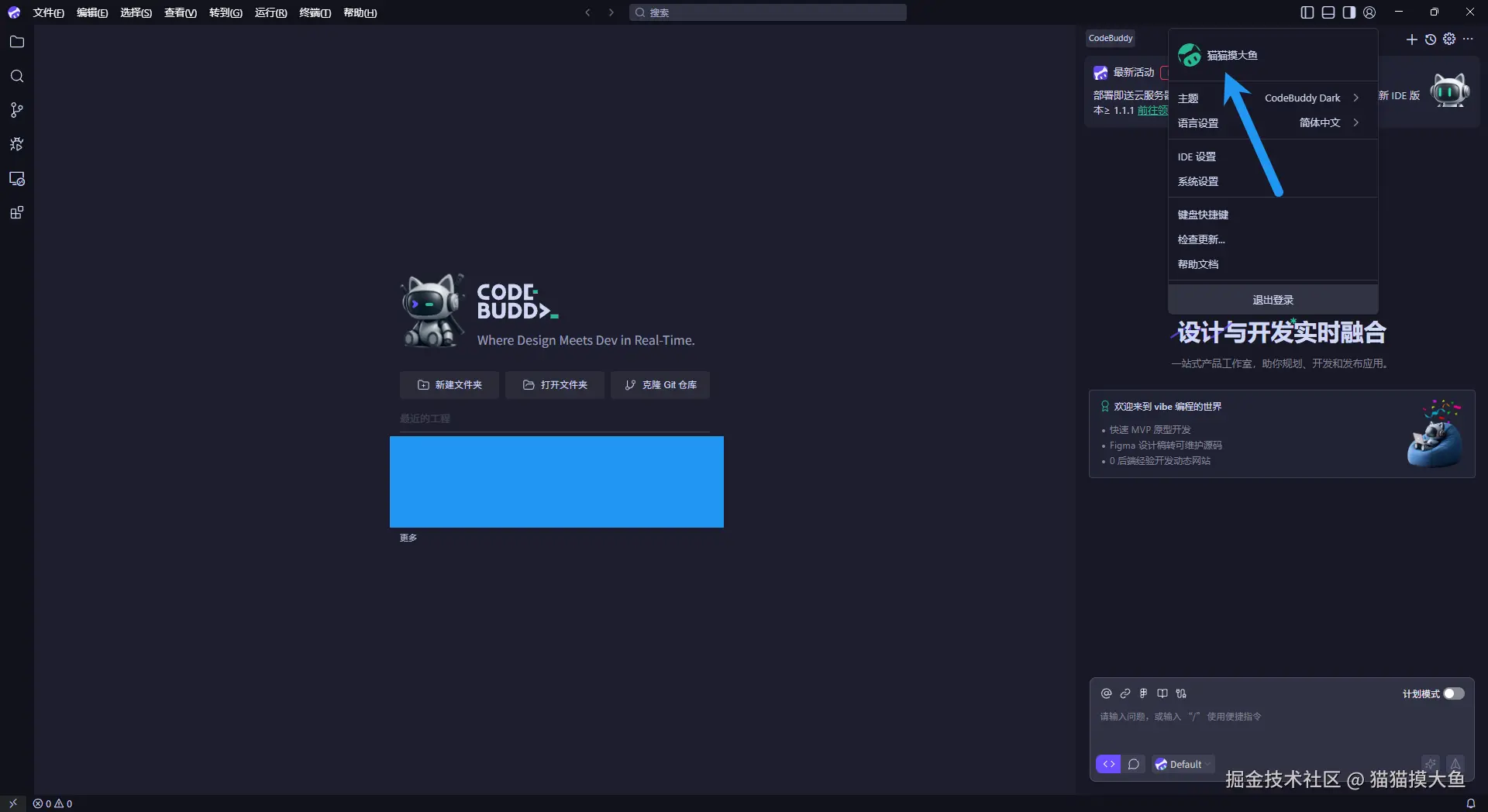This screenshot has height=812, width=1488.
Task: Click the remote connection icon in status bar
Action: click(13, 803)
